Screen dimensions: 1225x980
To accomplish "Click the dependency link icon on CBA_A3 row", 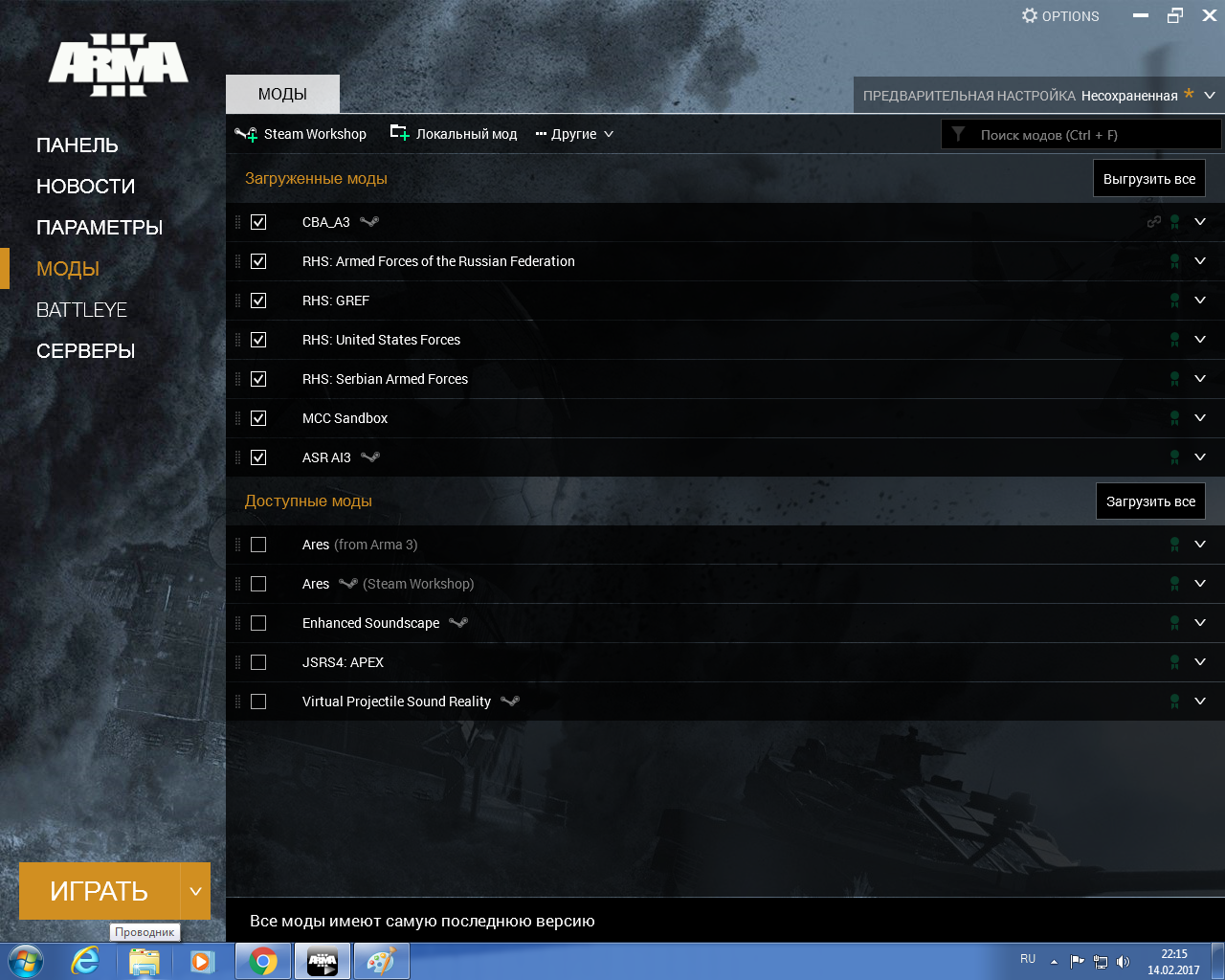I will click(1153, 222).
